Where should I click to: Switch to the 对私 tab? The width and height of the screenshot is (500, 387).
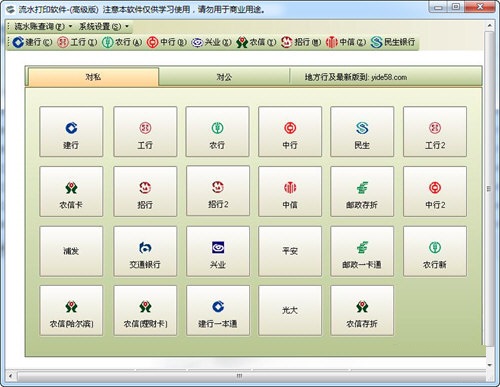(x=93, y=77)
